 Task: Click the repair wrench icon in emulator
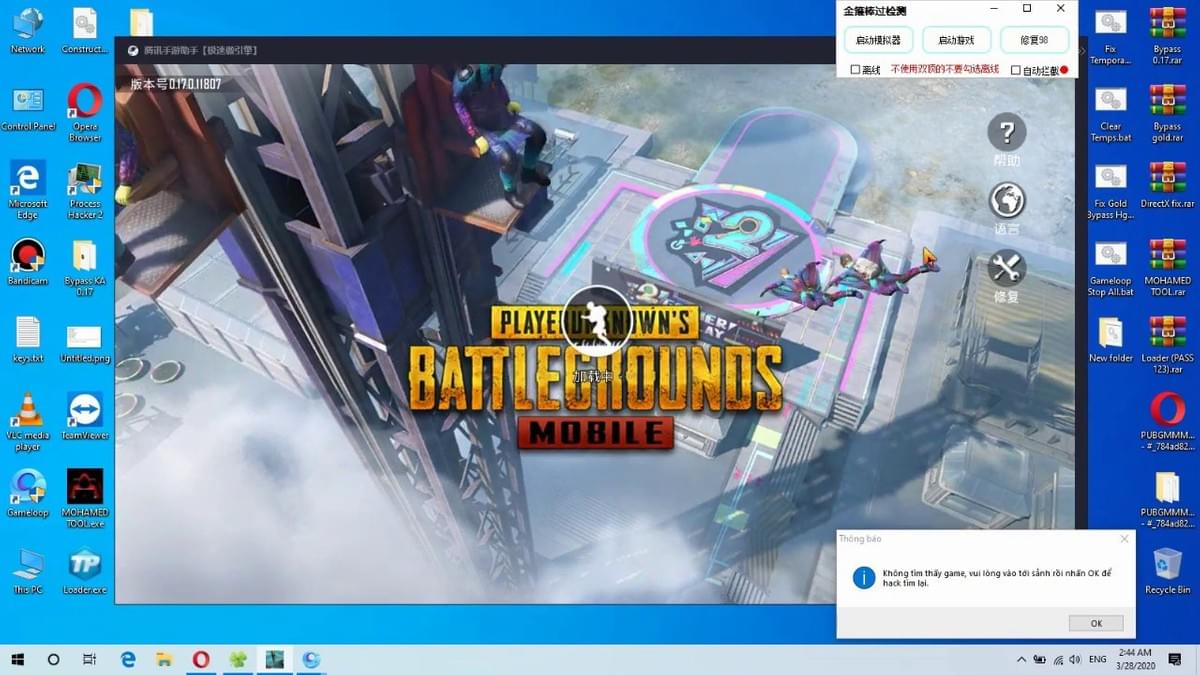[1006, 268]
